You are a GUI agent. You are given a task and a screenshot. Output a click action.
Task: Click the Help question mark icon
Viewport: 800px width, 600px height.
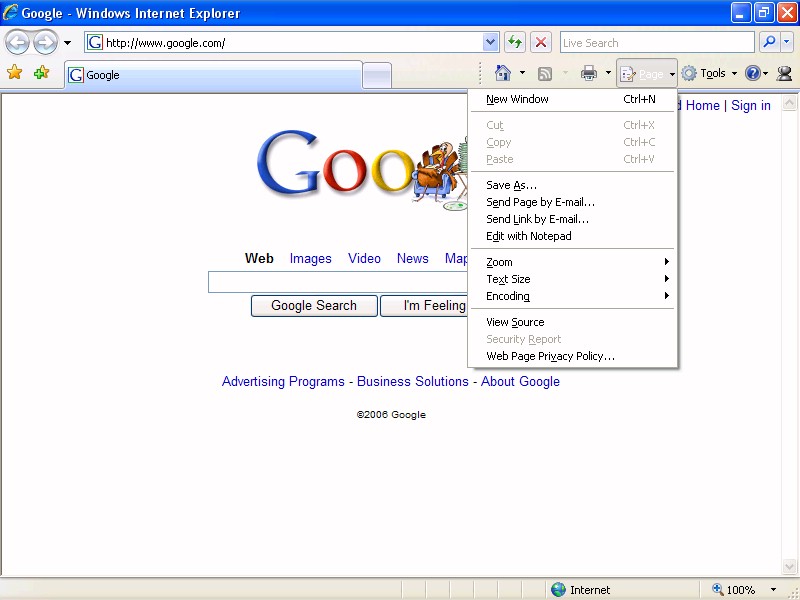[753, 73]
